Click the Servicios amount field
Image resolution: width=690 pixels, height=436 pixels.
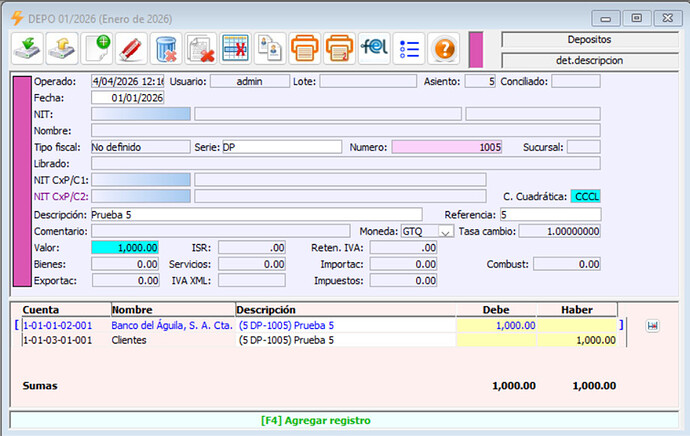pyautogui.click(x=252, y=264)
